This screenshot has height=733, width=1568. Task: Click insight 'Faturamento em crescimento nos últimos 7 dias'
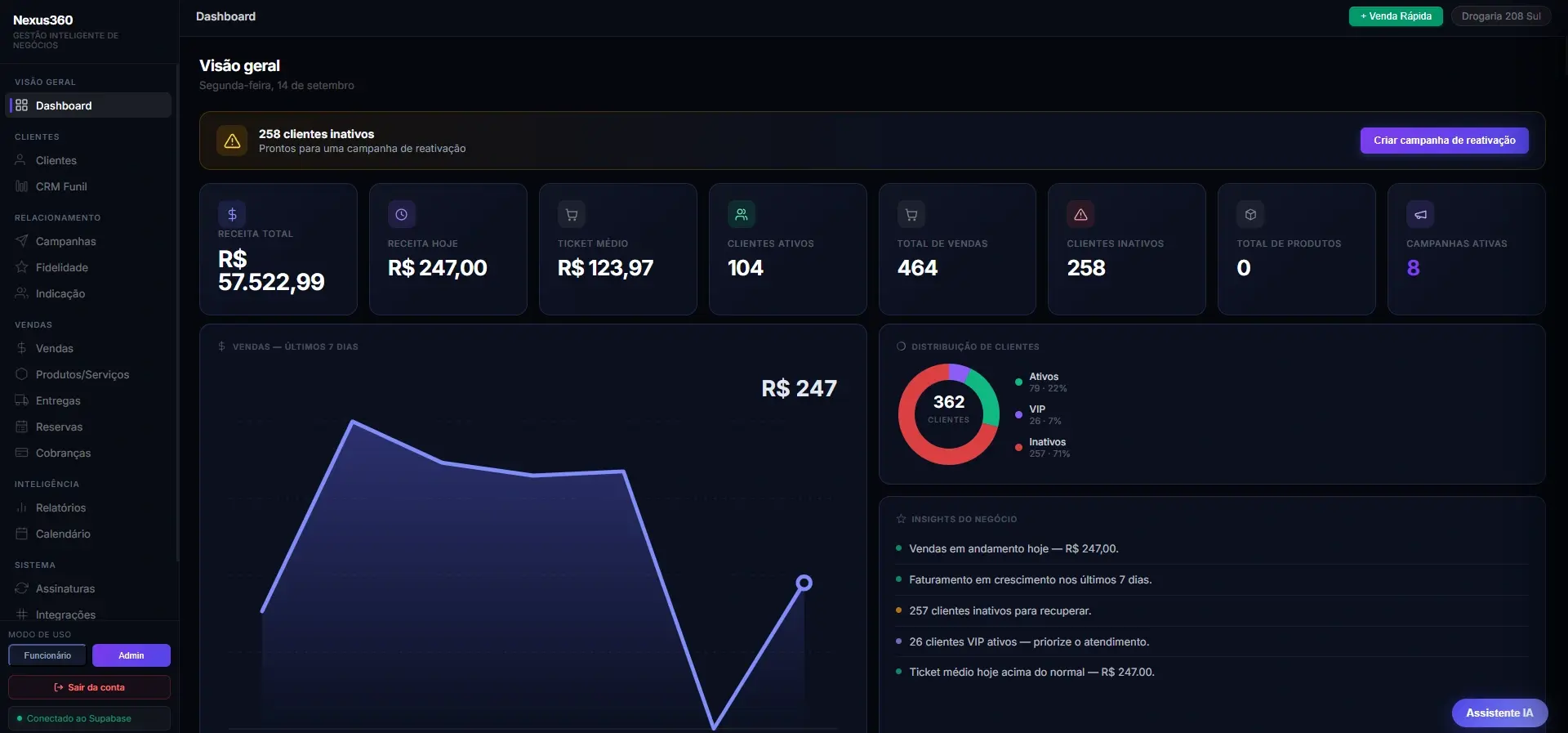(1031, 579)
